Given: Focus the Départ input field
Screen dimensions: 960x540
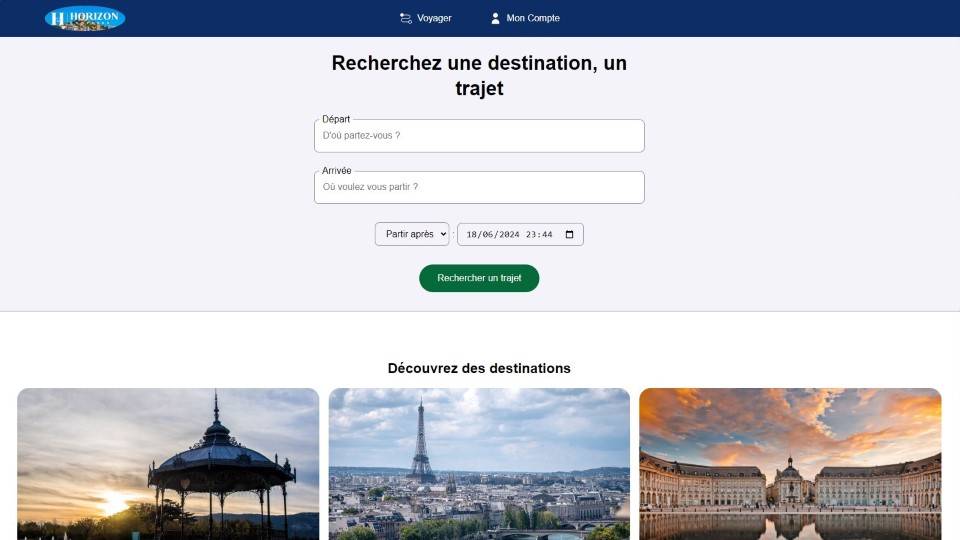Looking at the screenshot, I should tap(479, 136).
